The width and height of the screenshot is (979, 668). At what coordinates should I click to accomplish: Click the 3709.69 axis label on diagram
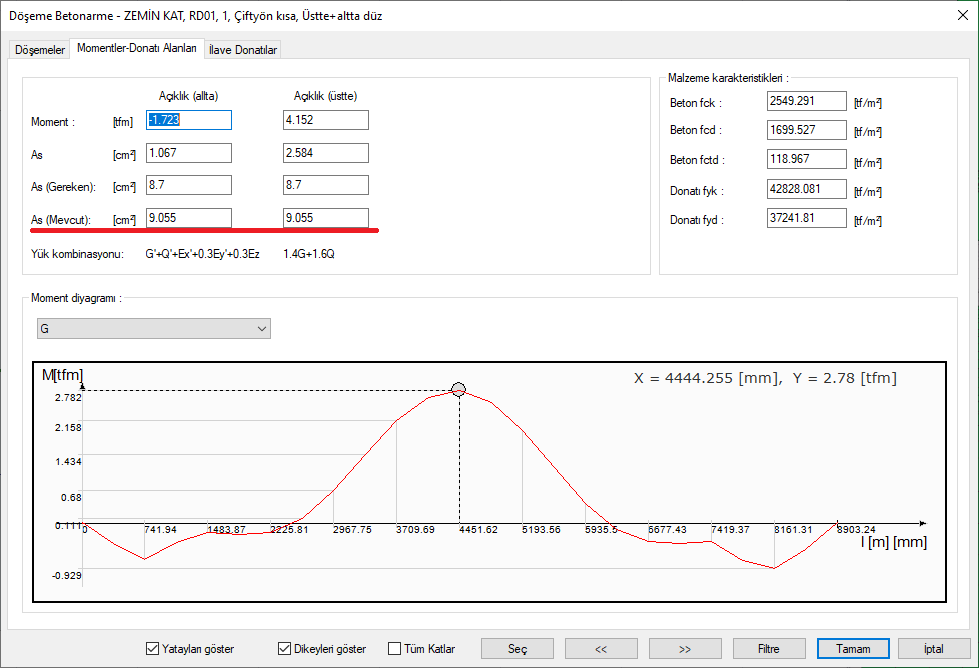point(415,529)
